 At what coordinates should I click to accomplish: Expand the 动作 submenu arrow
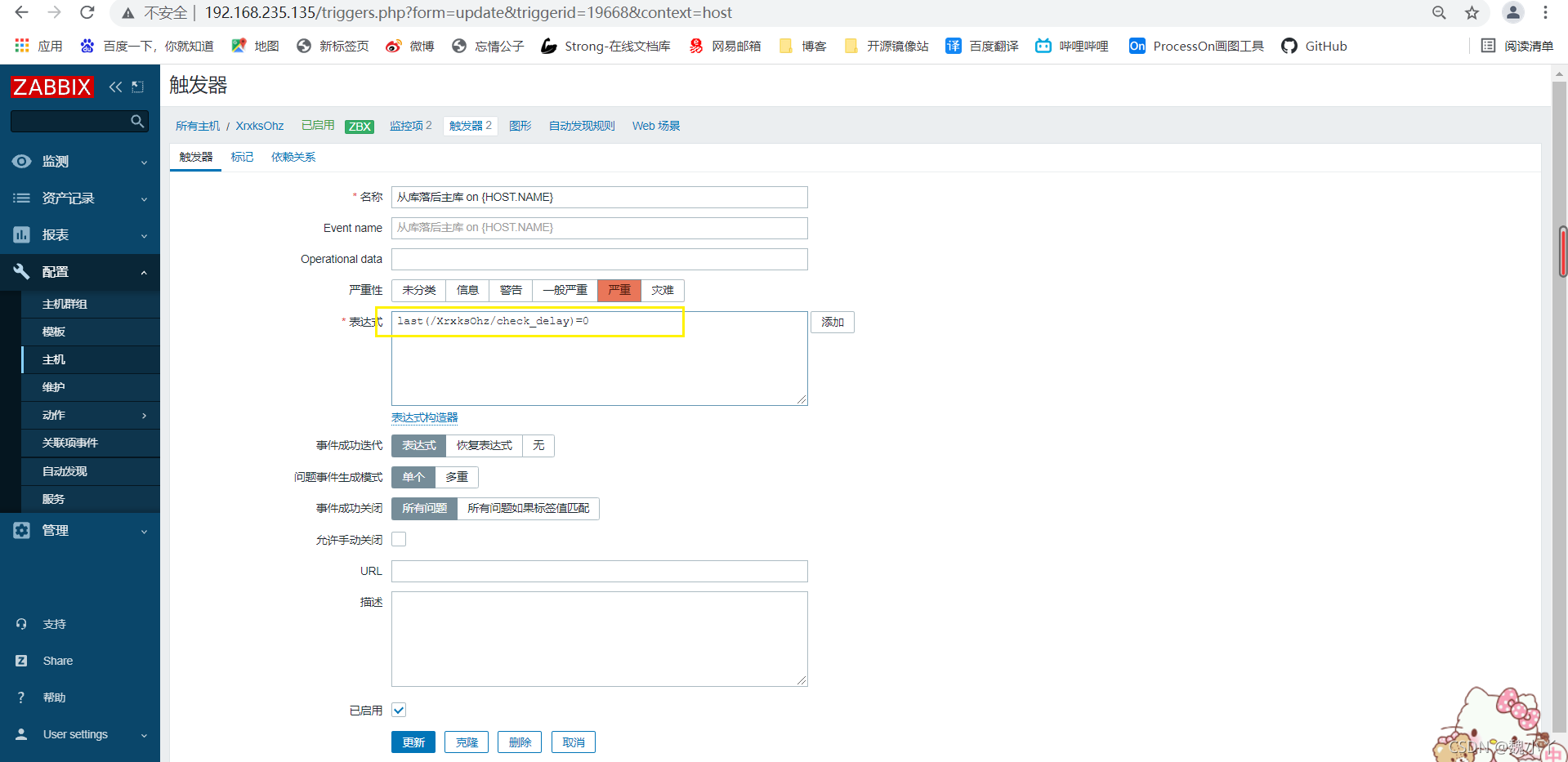click(x=145, y=416)
